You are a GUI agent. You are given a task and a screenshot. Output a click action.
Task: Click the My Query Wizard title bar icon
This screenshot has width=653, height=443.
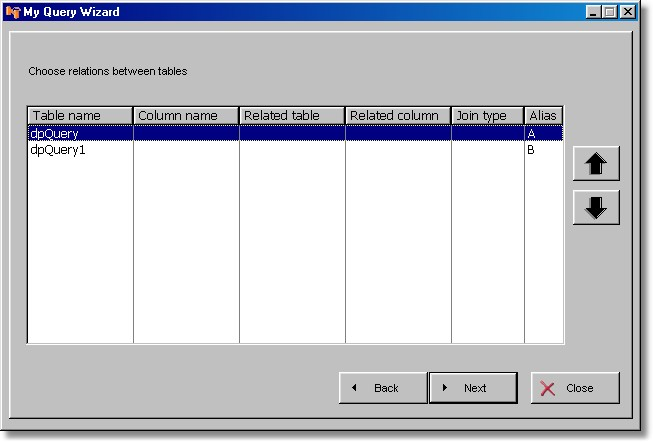tap(13, 12)
